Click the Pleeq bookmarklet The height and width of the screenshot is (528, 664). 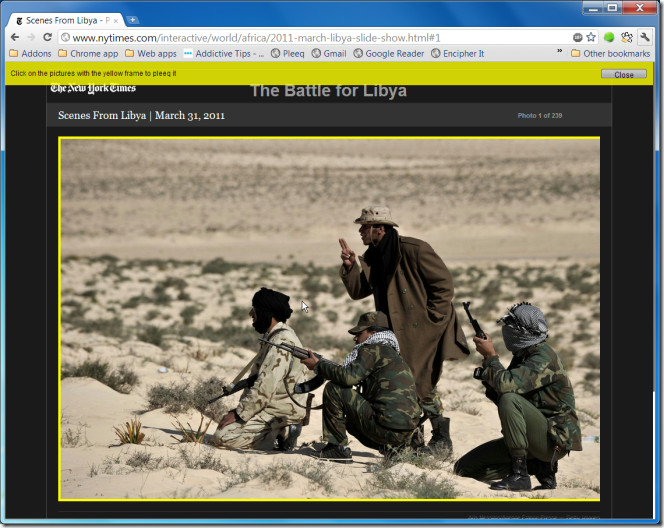pos(288,53)
